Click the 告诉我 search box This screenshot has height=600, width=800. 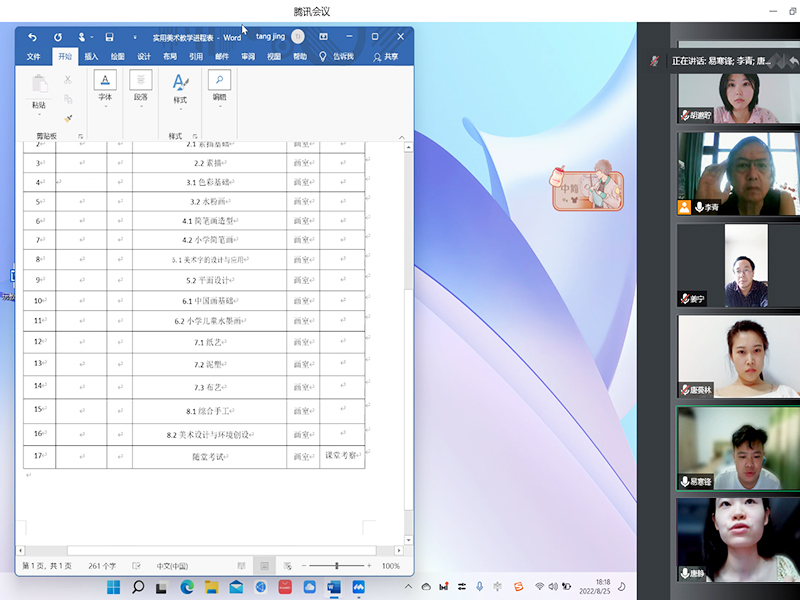(x=342, y=57)
